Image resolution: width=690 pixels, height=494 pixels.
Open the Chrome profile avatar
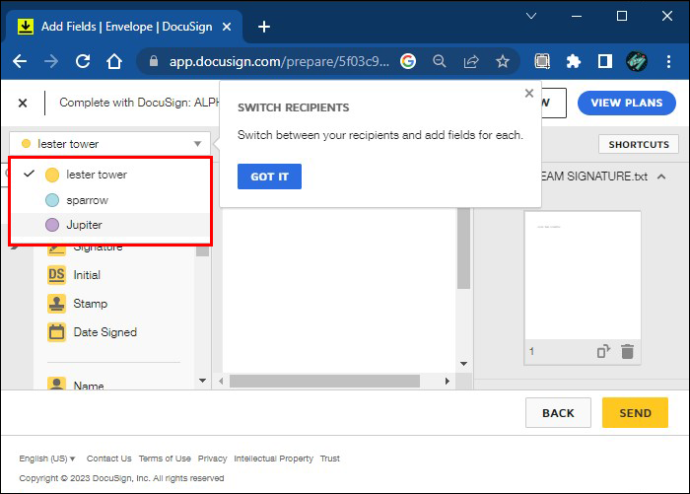pos(636,61)
